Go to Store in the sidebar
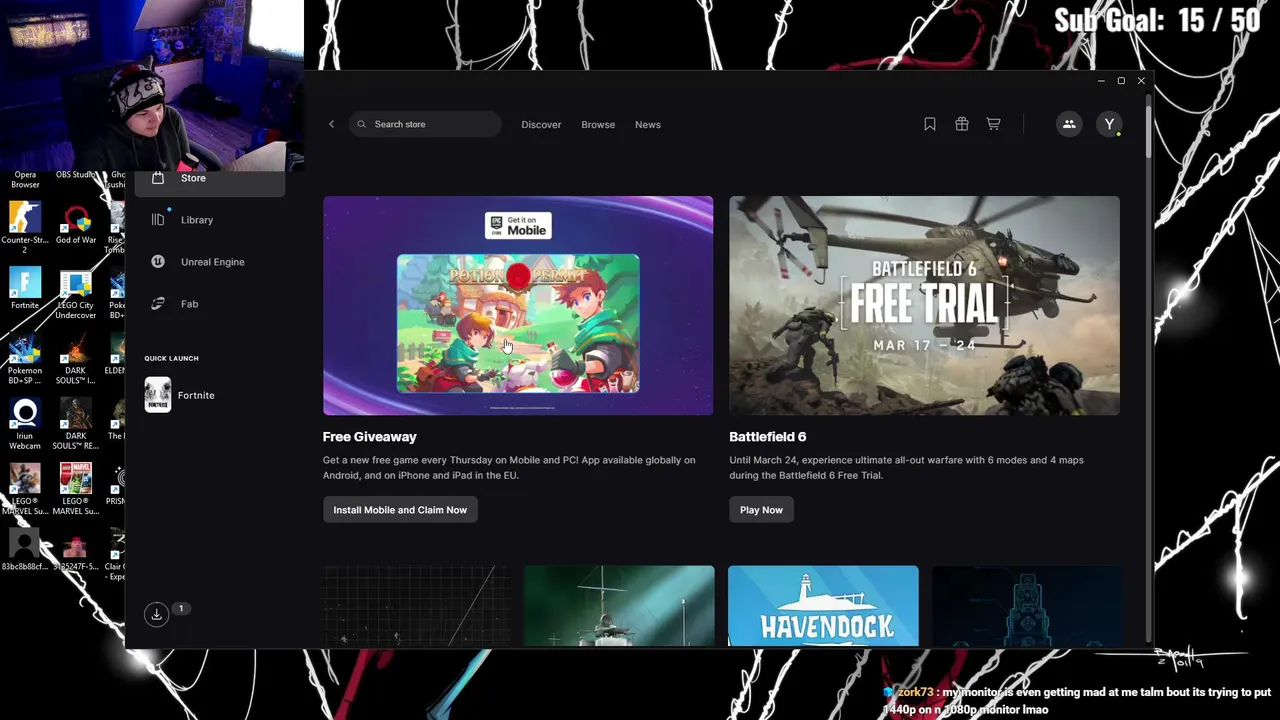 pos(210,178)
